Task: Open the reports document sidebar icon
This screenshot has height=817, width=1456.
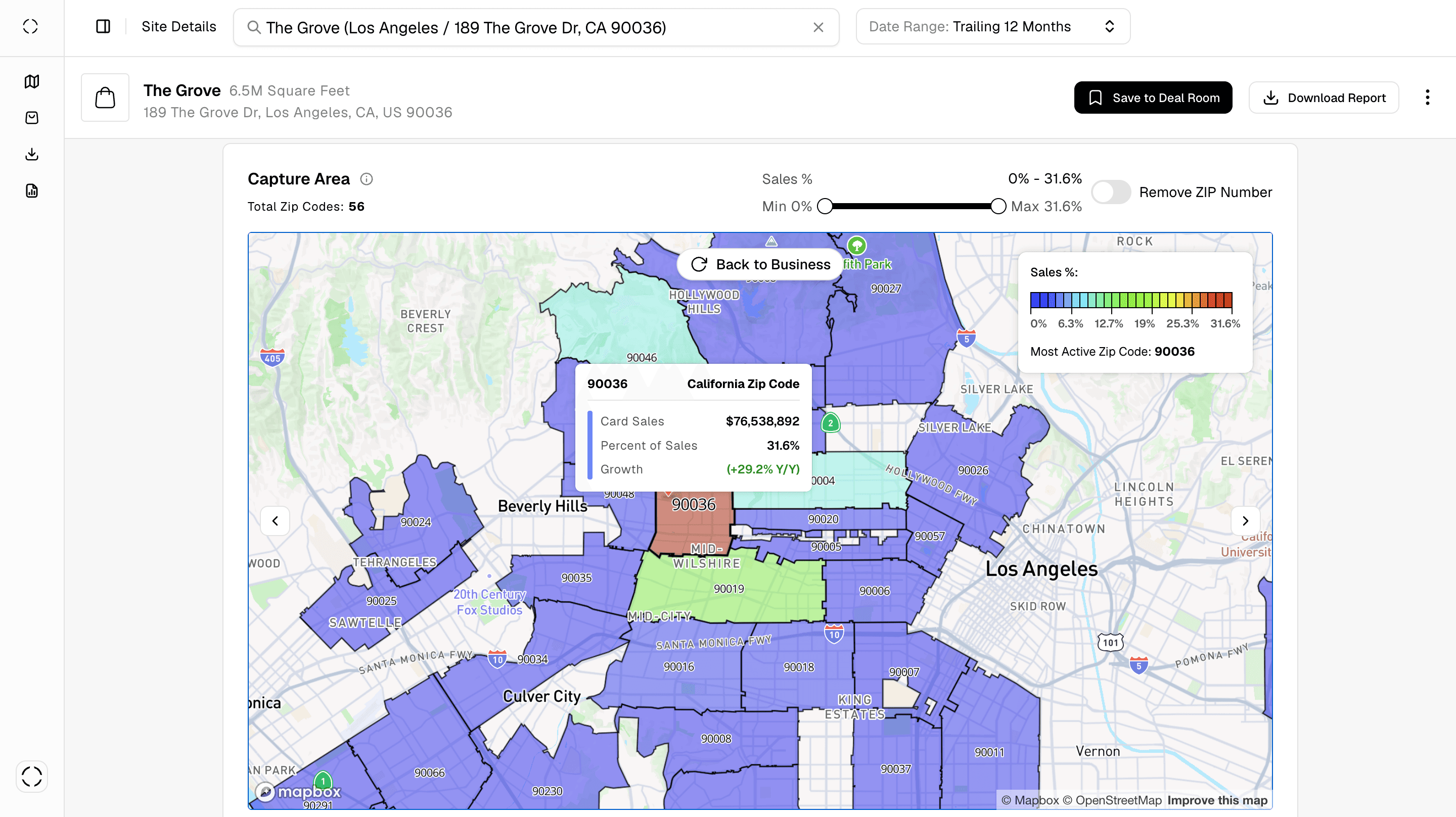Action: coord(32,191)
